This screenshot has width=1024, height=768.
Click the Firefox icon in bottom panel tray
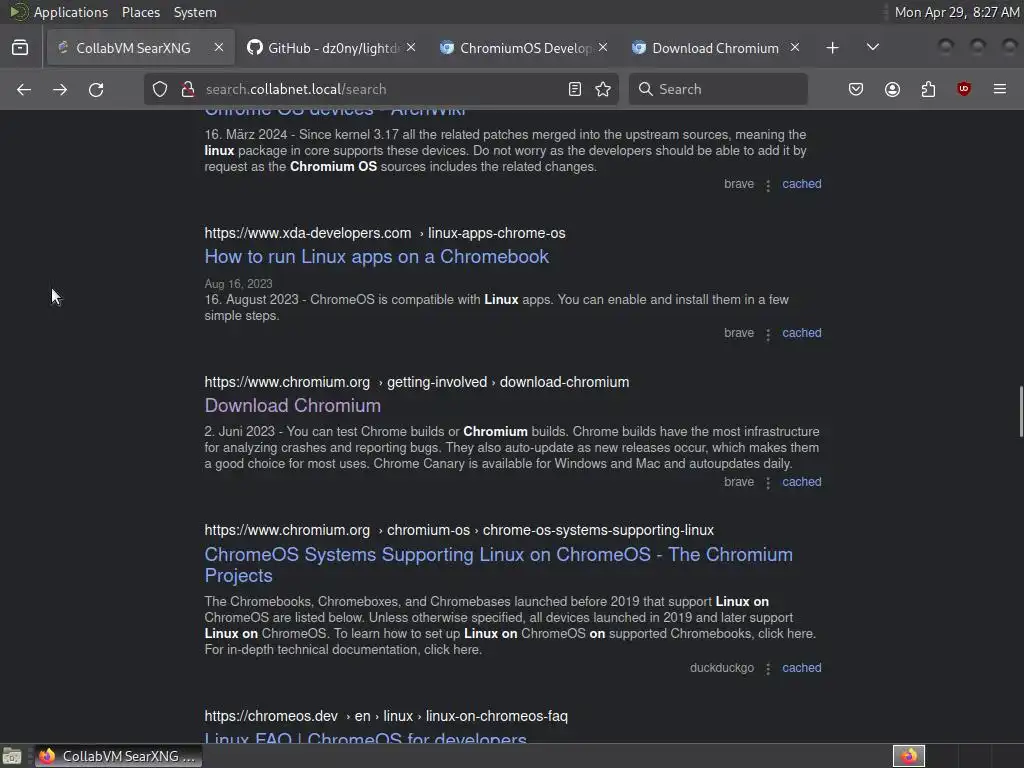point(909,756)
